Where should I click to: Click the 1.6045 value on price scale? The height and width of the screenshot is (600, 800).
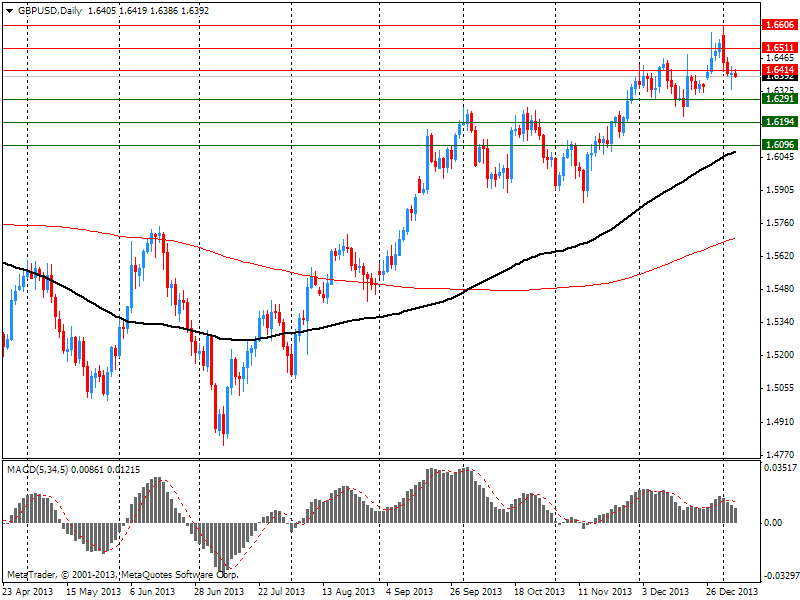pos(778,157)
